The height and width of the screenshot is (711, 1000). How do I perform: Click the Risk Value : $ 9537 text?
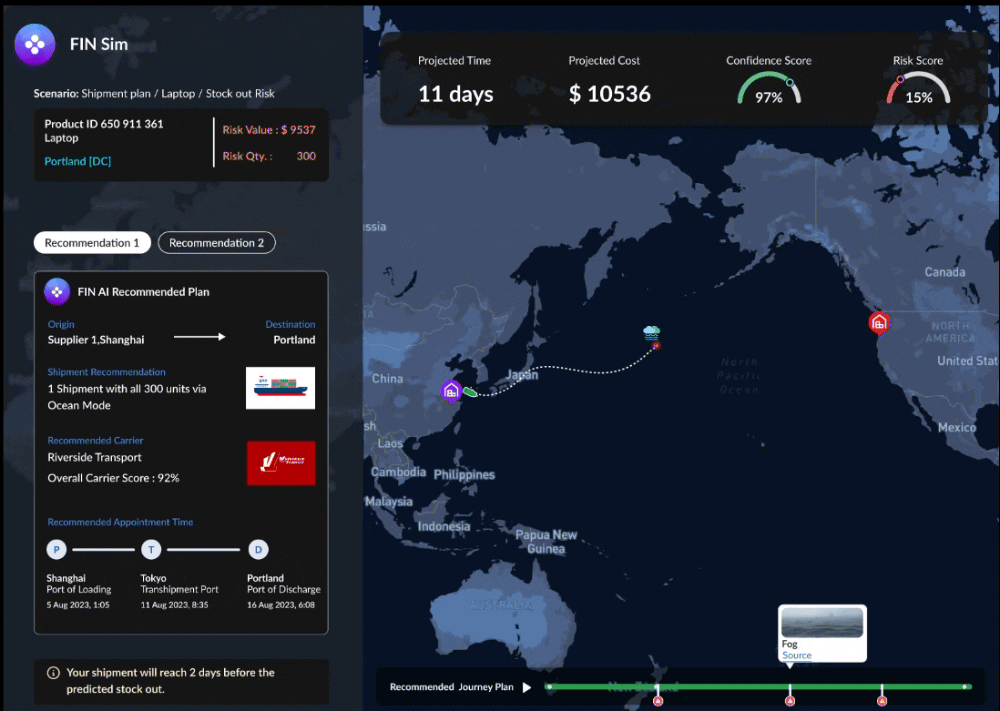268,129
